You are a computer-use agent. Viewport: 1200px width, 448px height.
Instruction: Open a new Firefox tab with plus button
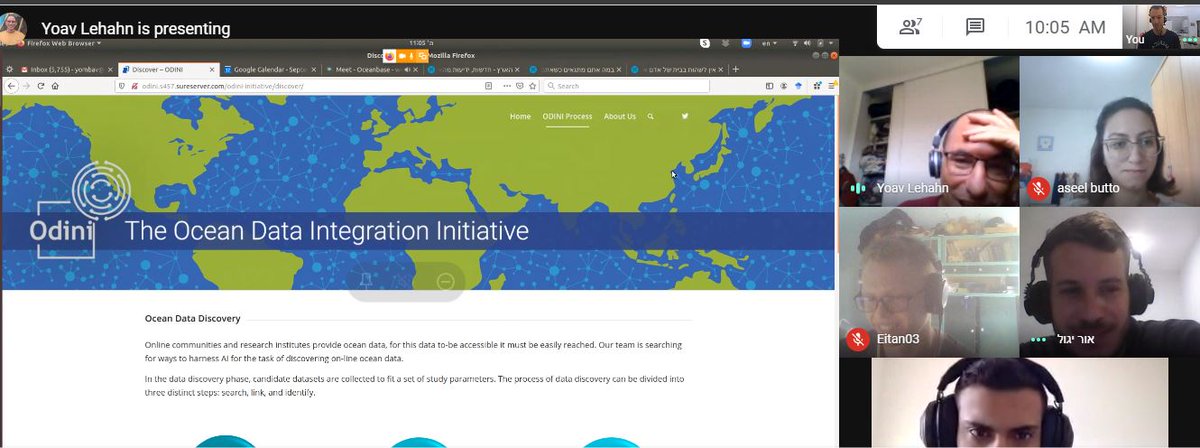click(x=736, y=70)
